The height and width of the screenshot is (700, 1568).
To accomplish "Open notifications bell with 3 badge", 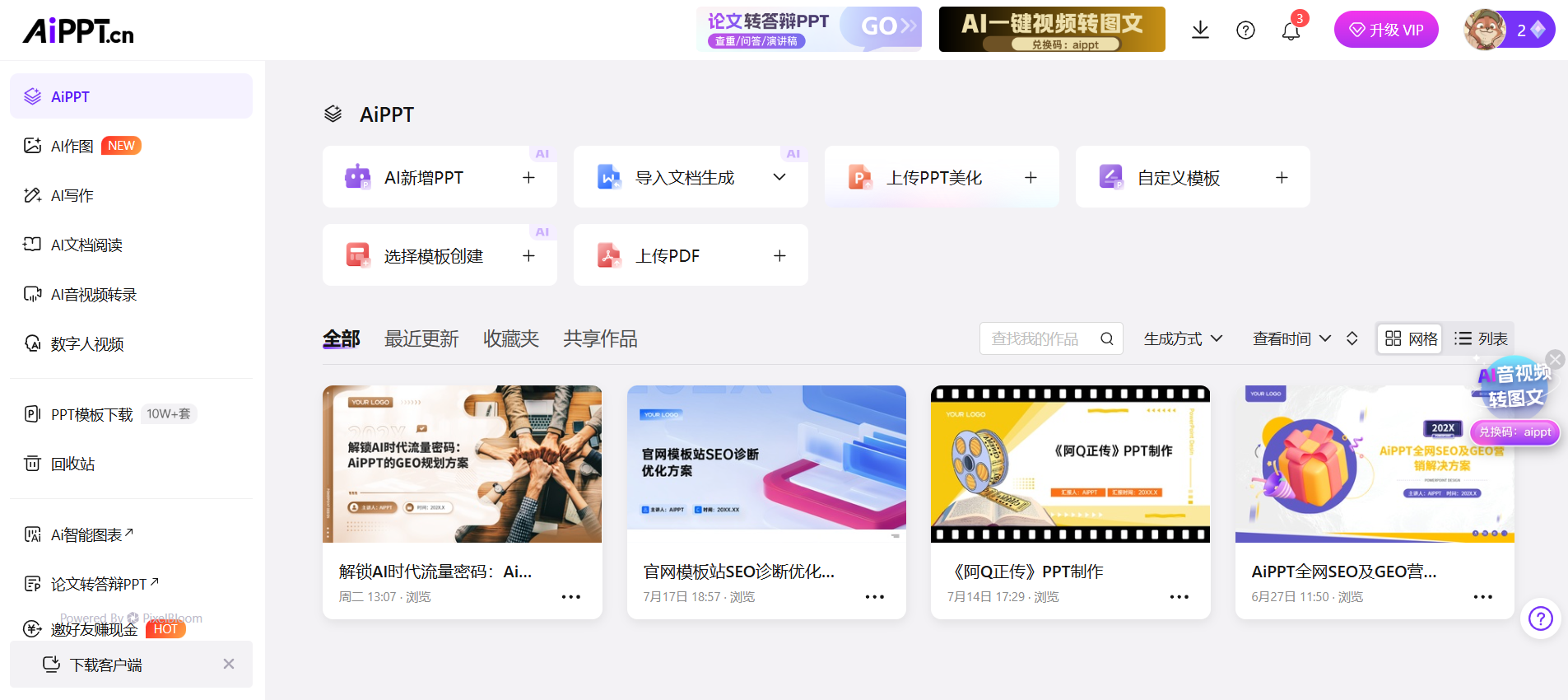I will pos(1291,30).
